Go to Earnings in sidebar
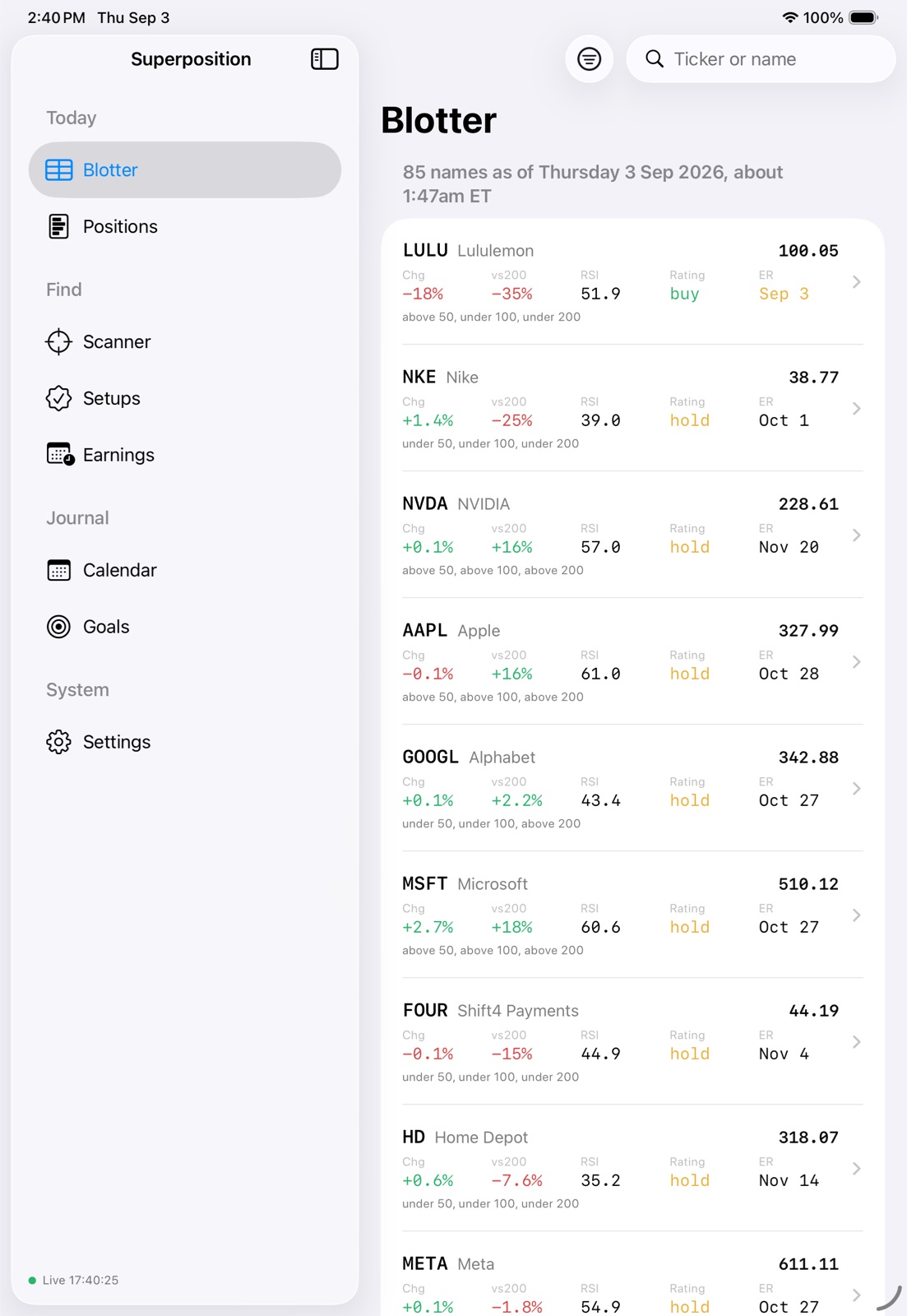The image size is (907, 1316). pos(185,455)
